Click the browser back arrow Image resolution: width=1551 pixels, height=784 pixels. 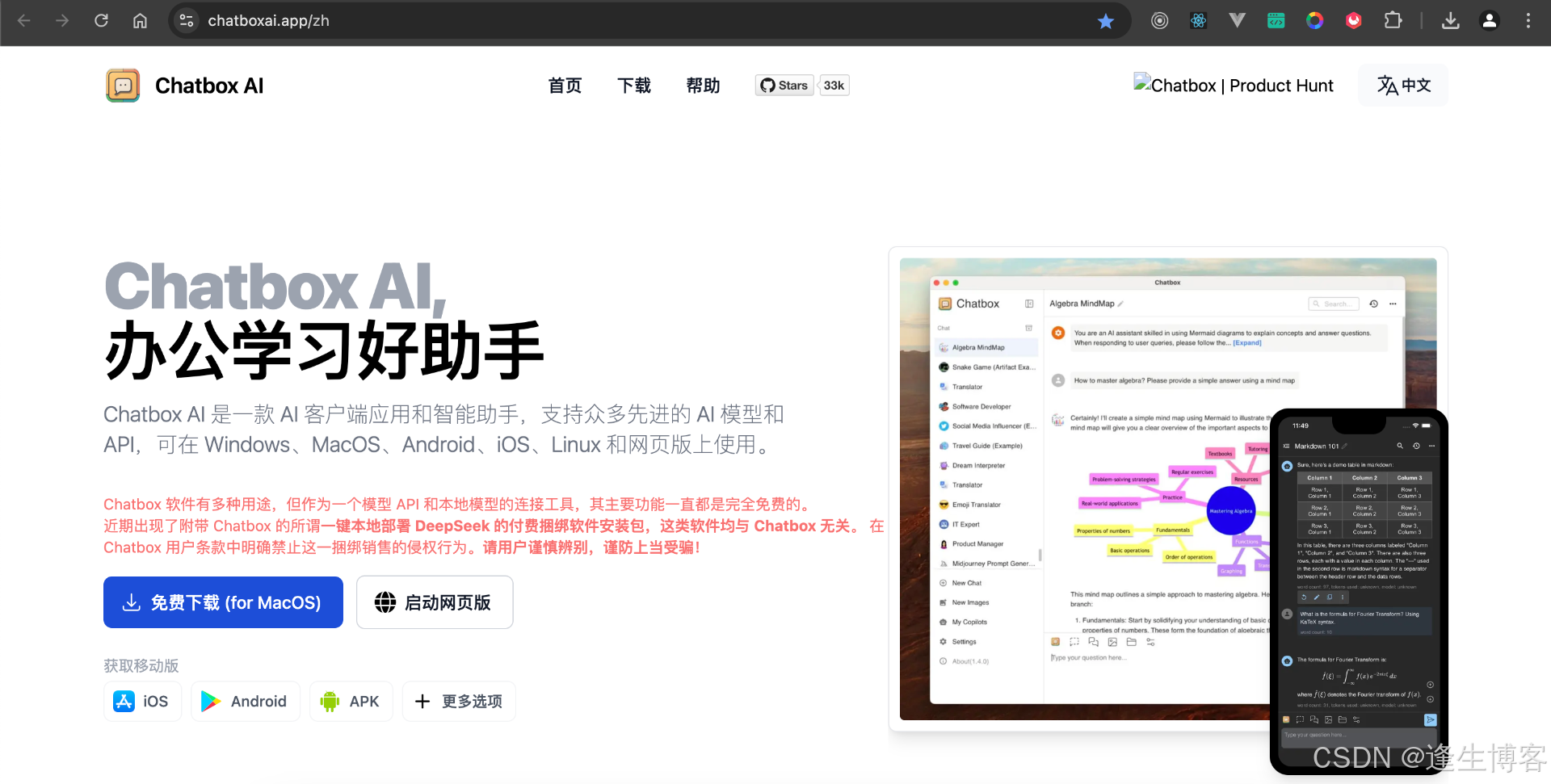(24, 21)
